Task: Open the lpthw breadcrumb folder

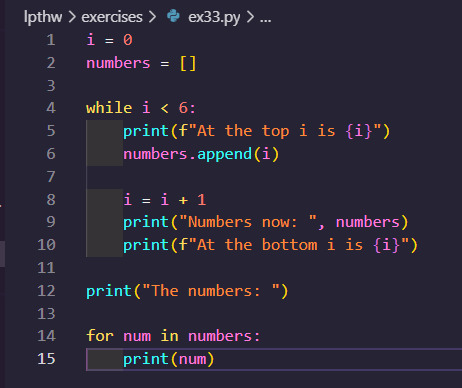Action: pyautogui.click(x=43, y=17)
